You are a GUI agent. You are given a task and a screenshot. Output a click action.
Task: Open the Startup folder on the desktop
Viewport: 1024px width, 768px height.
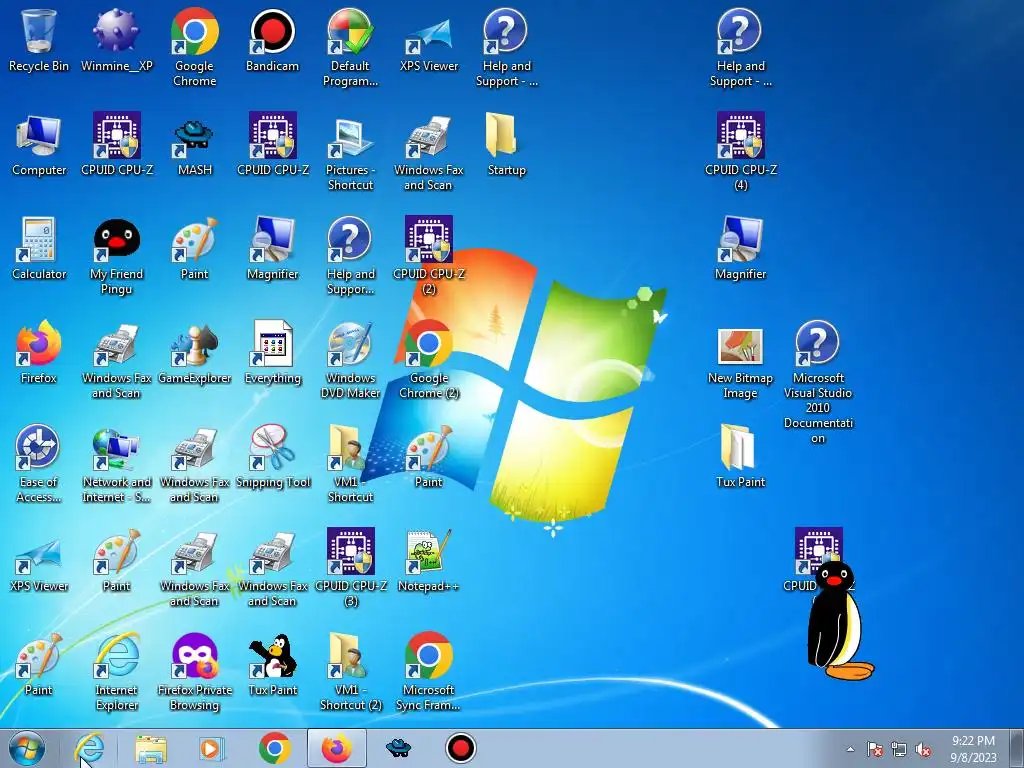coord(506,144)
